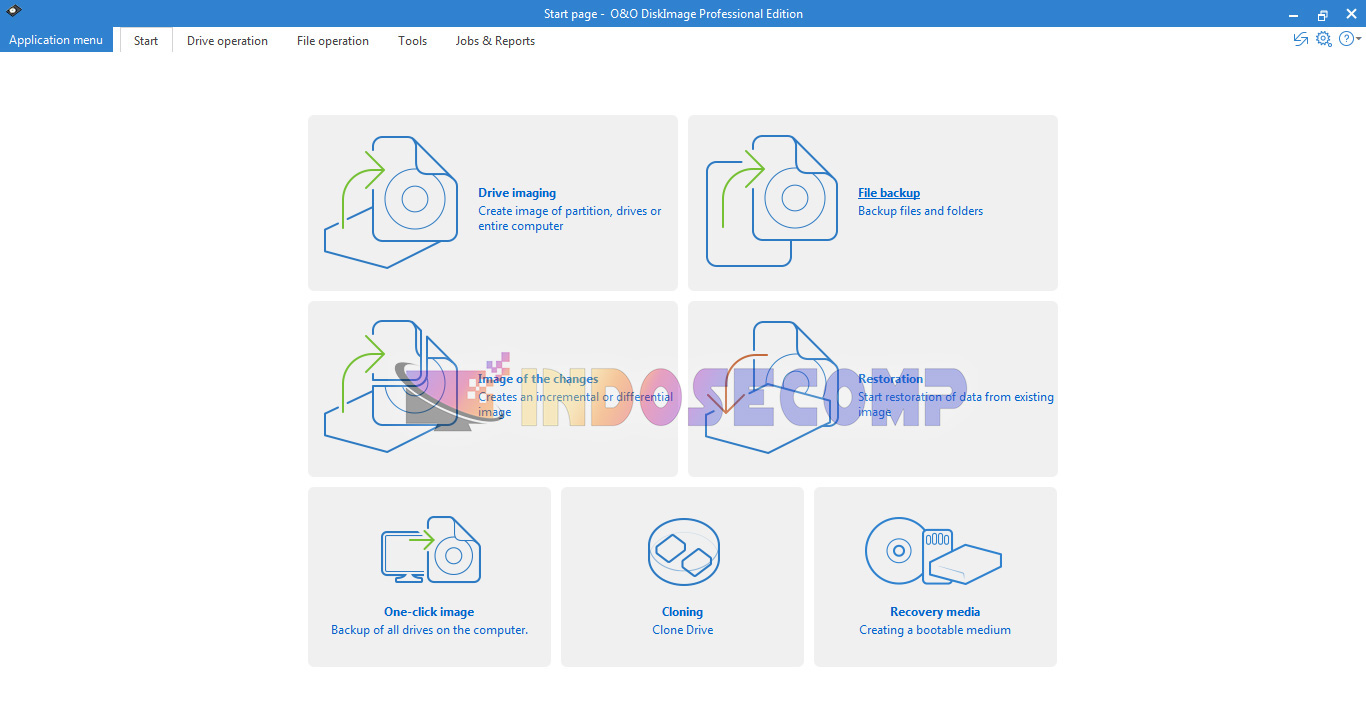Click the File backup document icon

coord(772,202)
